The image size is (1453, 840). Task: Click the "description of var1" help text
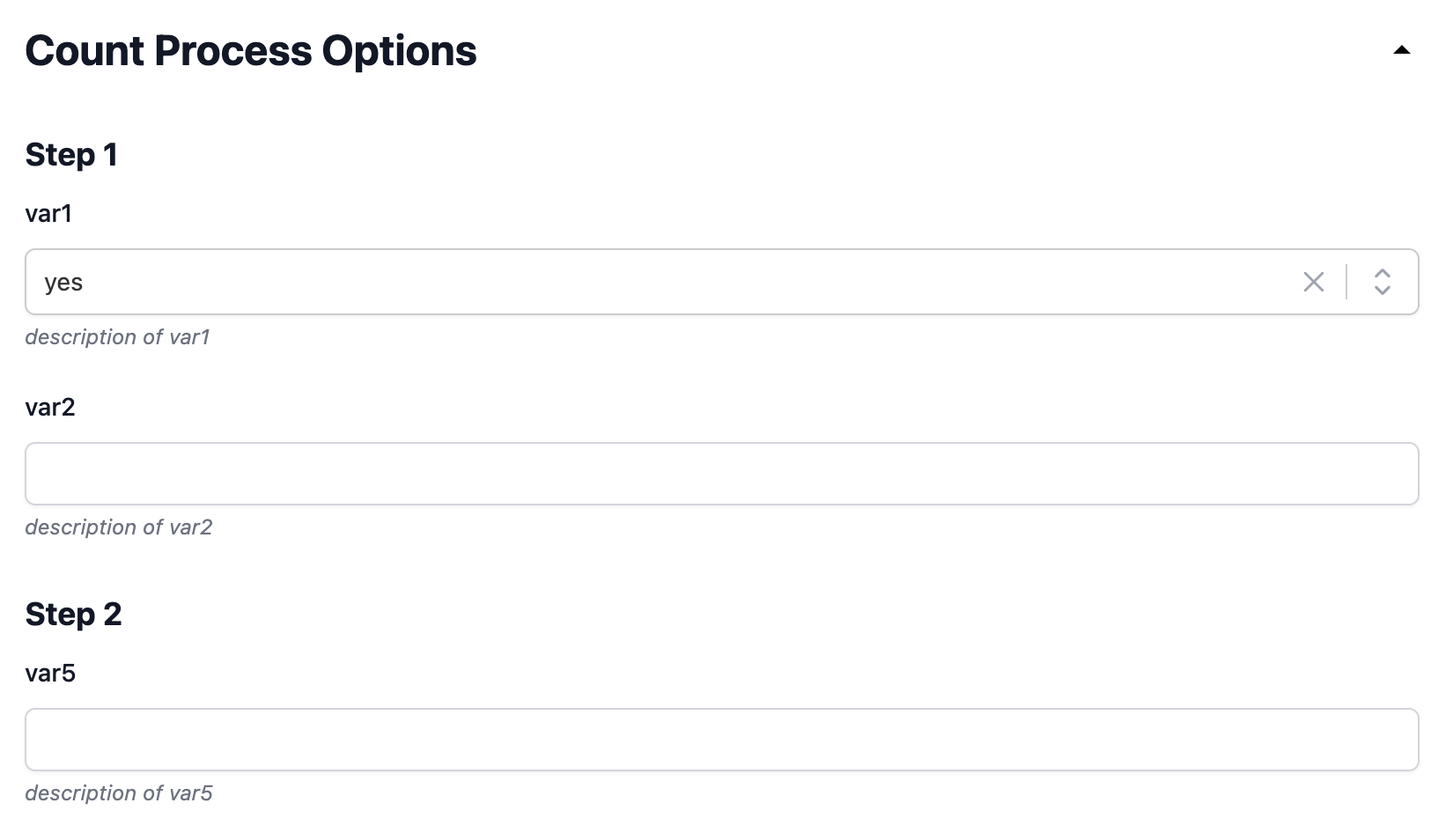coord(117,337)
